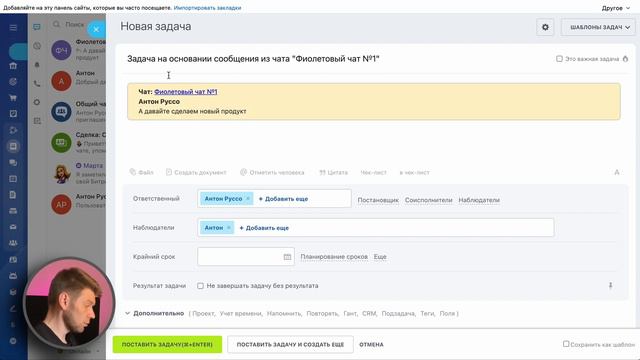Check Сохранить как шаблон

(x=566, y=344)
